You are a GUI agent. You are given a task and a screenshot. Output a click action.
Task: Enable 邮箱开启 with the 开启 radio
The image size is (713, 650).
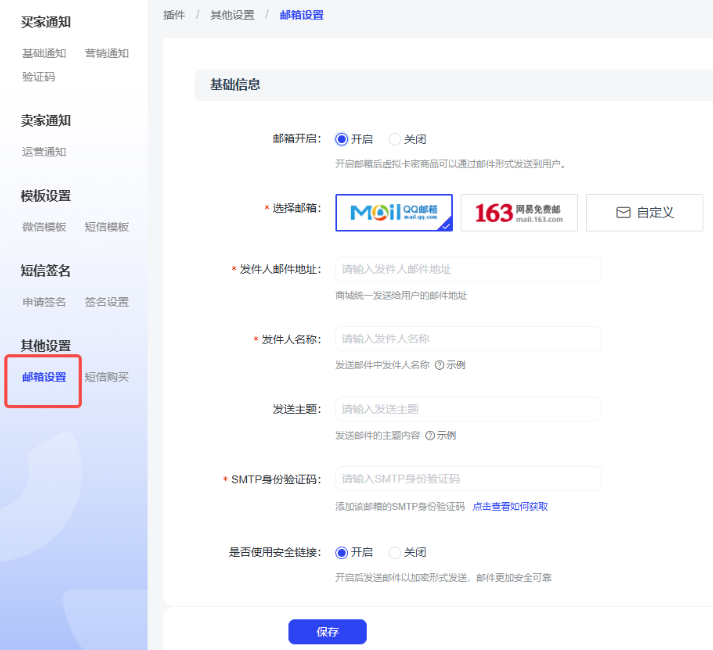coord(342,140)
